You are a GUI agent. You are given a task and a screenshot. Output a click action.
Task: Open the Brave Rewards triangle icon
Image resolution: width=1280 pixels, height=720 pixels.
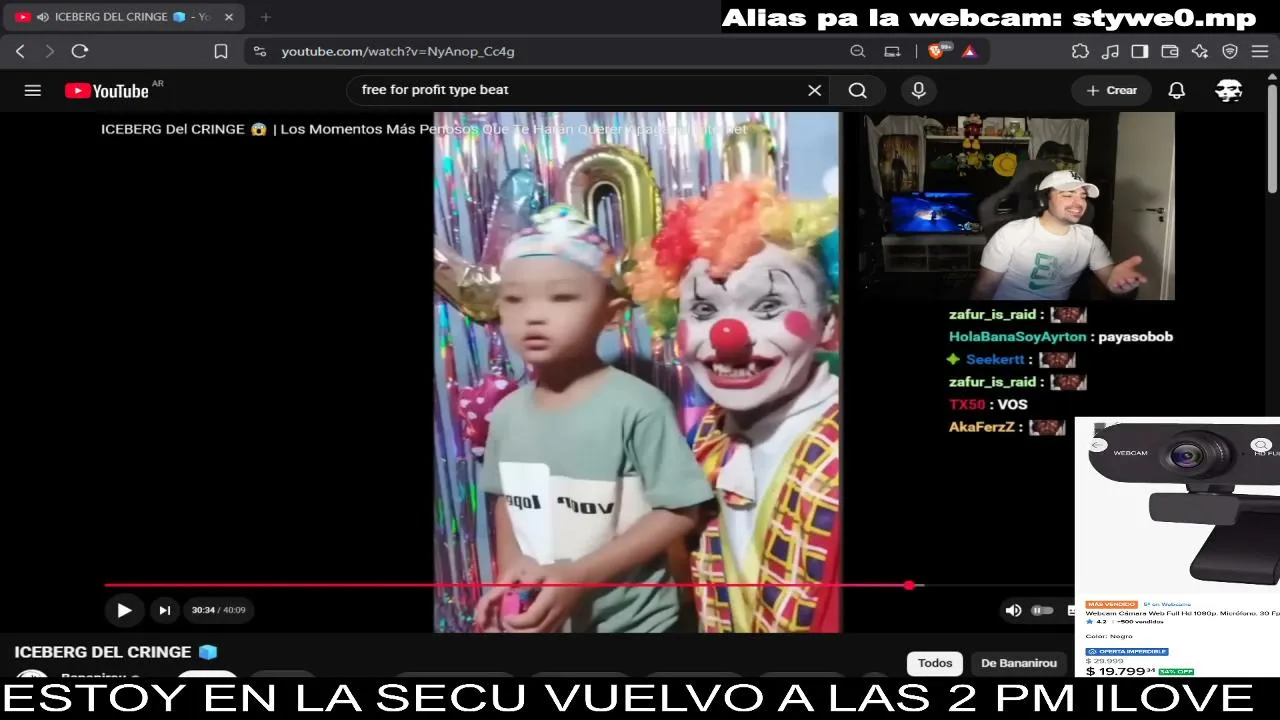(969, 51)
